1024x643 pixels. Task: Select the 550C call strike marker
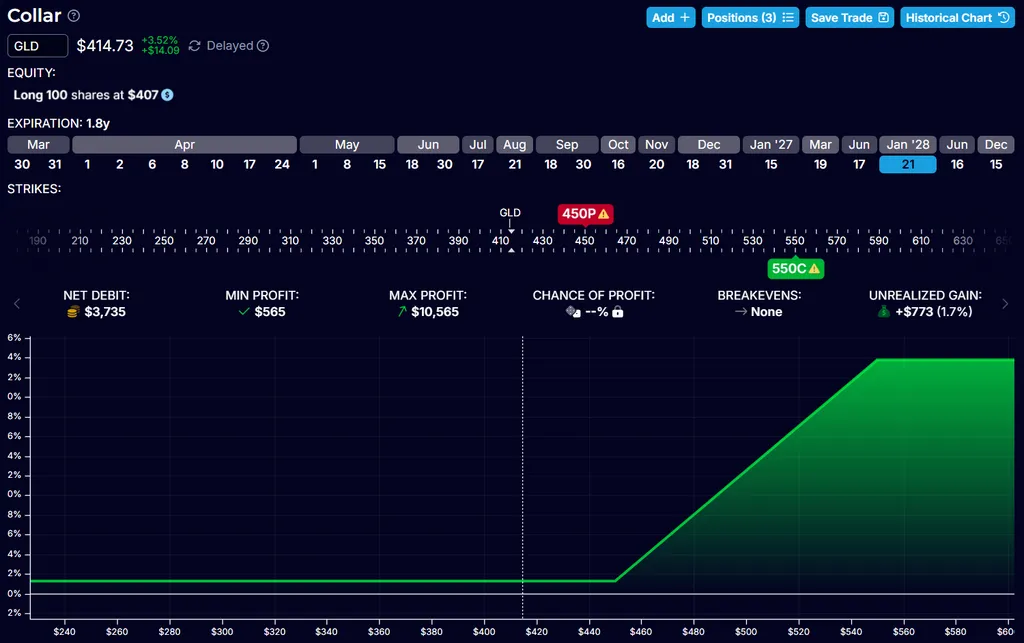795,268
